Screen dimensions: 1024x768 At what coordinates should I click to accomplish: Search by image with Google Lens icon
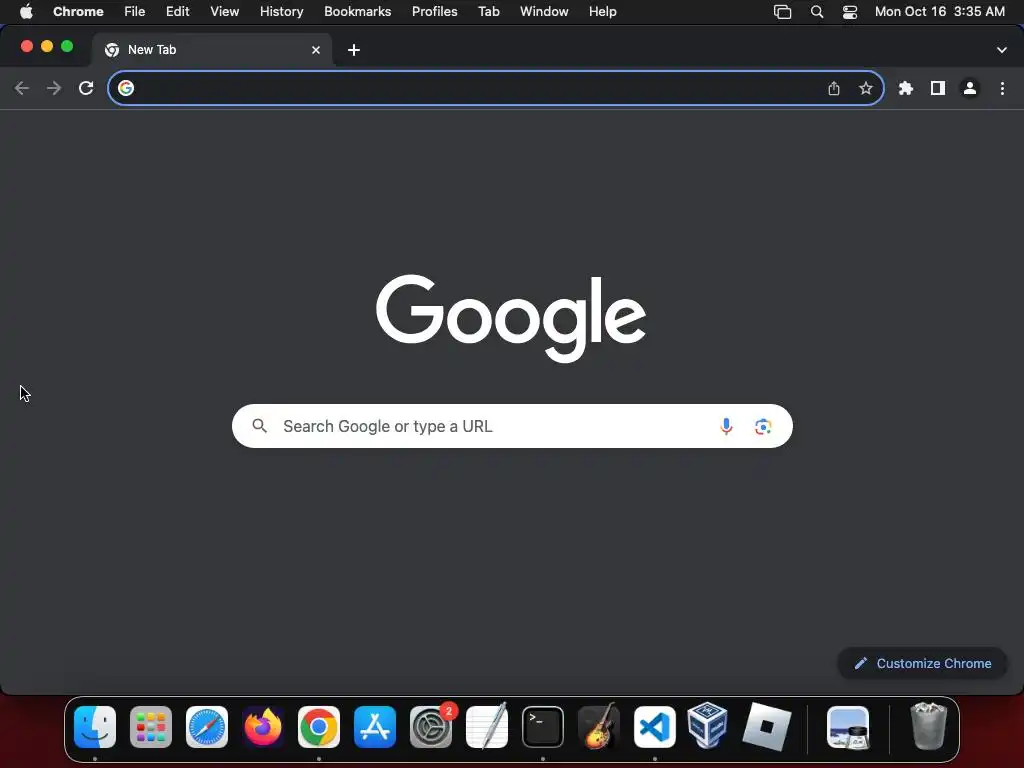763,426
